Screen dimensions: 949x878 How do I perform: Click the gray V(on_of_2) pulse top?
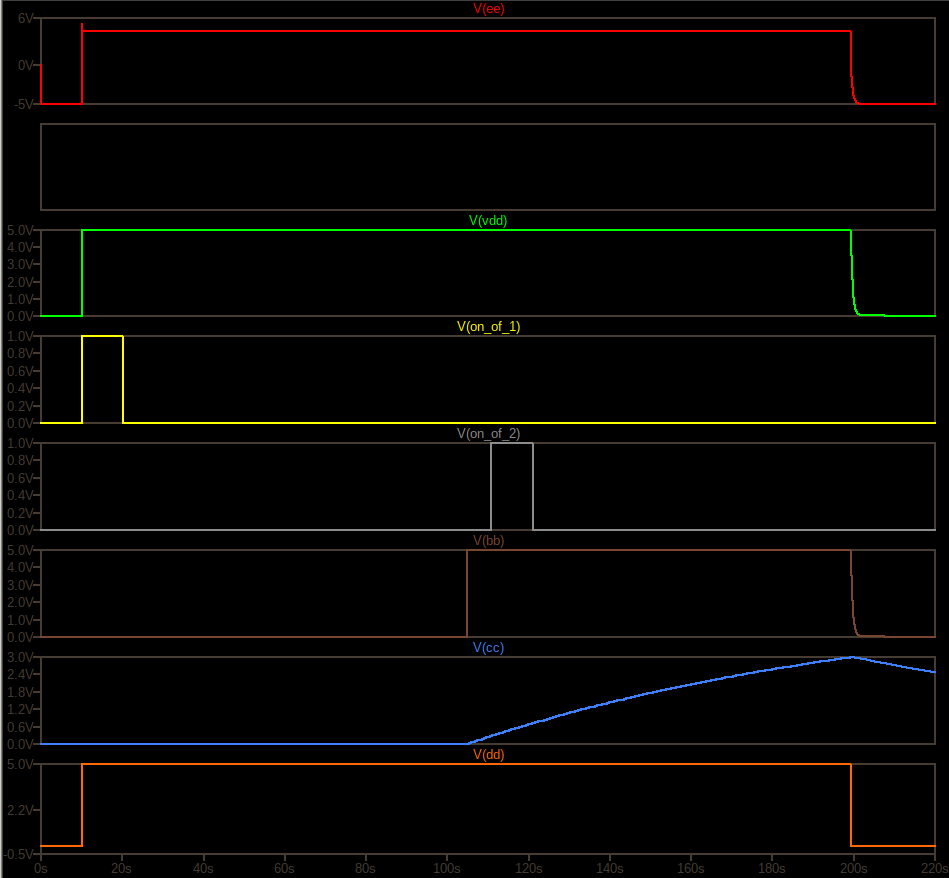pyautogui.click(x=512, y=443)
